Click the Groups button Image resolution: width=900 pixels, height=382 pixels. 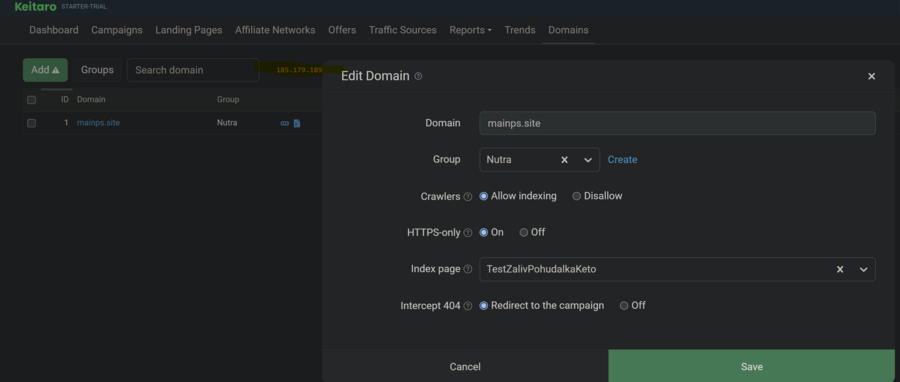97,70
